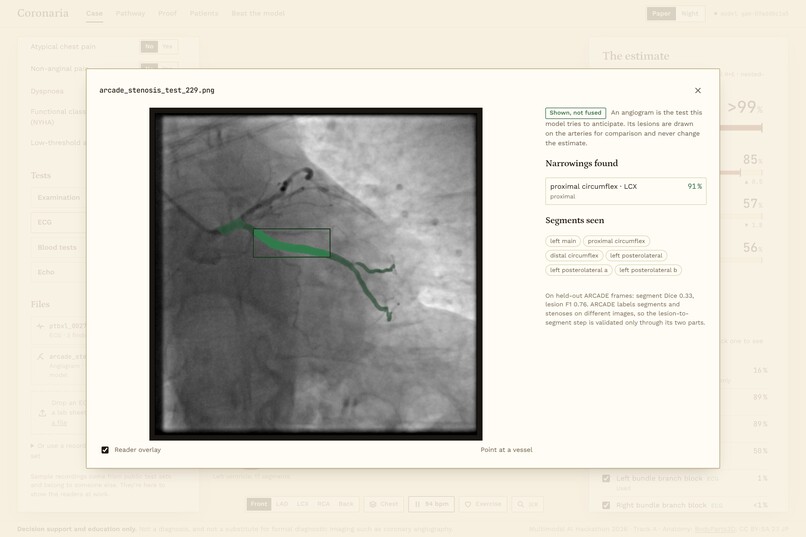Click the angiogram file icon in Files
The height and width of the screenshot is (537, 806).
pyautogui.click(x=41, y=356)
